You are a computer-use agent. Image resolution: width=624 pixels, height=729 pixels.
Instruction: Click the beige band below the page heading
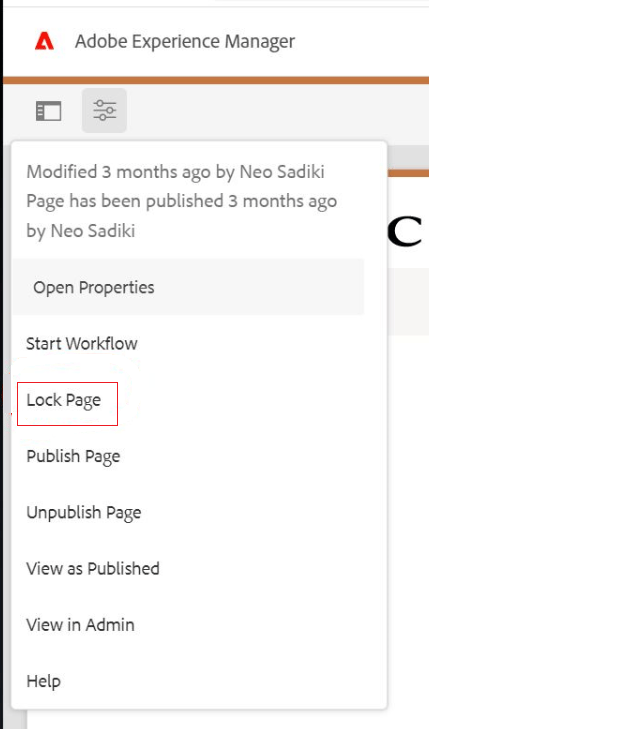point(407,300)
